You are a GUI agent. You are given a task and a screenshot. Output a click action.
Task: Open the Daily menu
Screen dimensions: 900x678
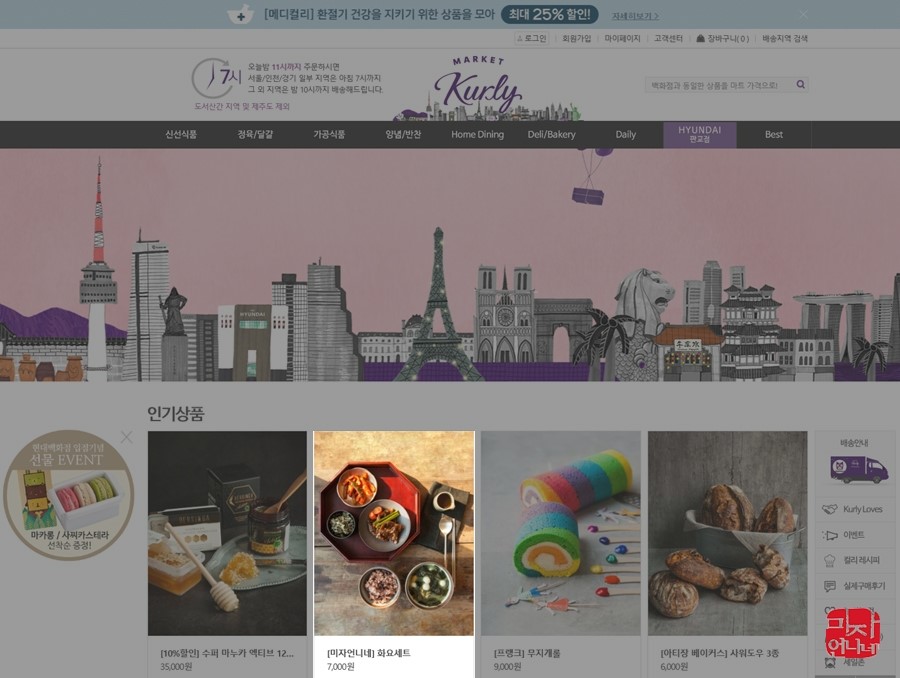click(626, 134)
